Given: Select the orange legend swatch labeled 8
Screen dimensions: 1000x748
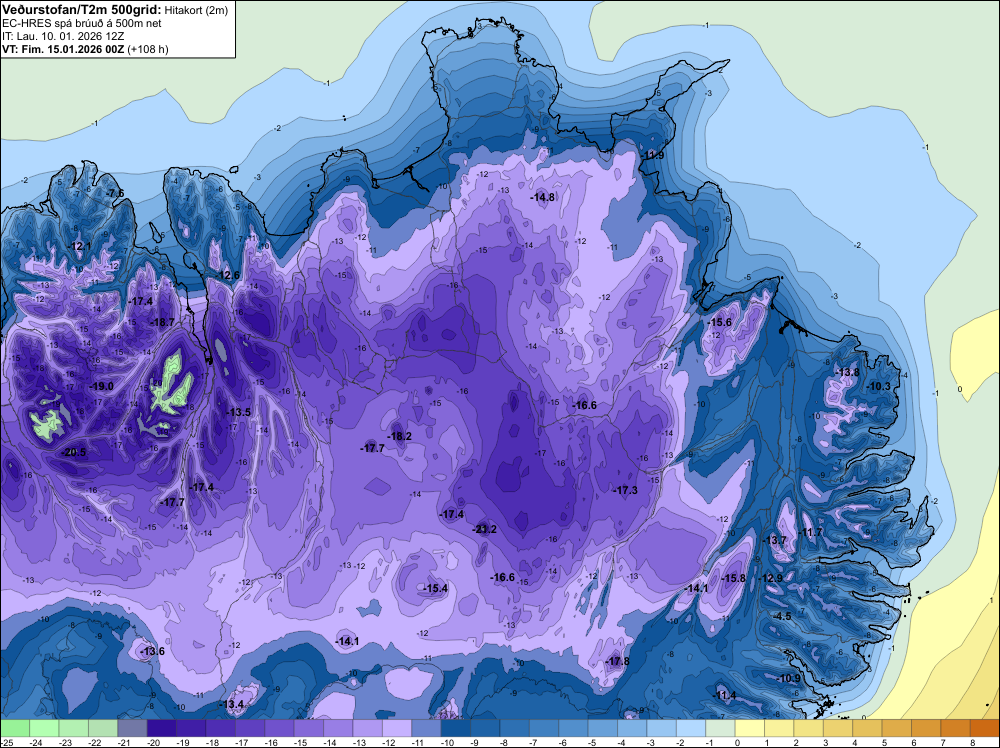Looking at the screenshot, I should [985, 728].
